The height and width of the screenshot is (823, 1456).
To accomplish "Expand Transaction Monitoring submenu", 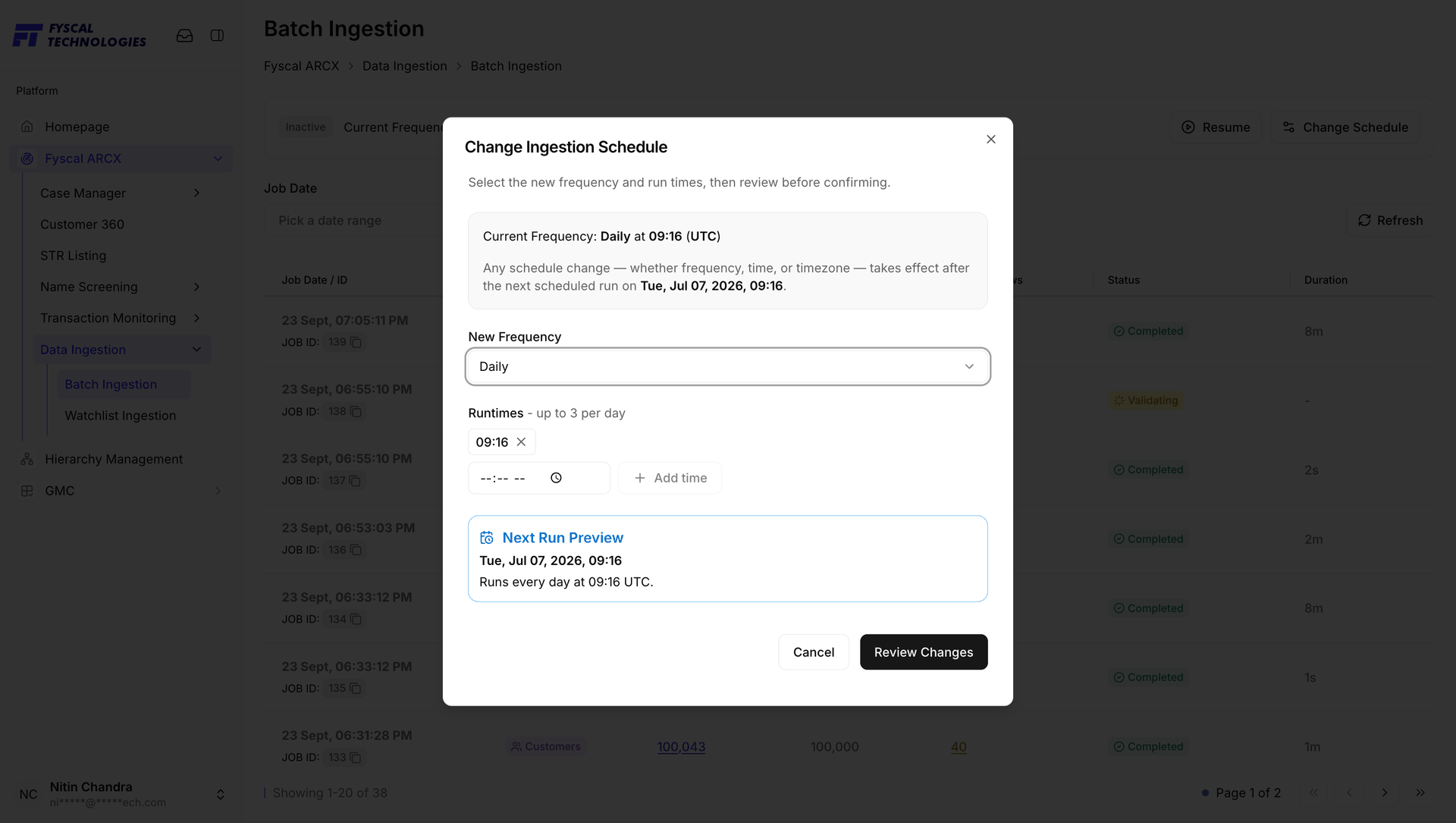I will coord(196,318).
